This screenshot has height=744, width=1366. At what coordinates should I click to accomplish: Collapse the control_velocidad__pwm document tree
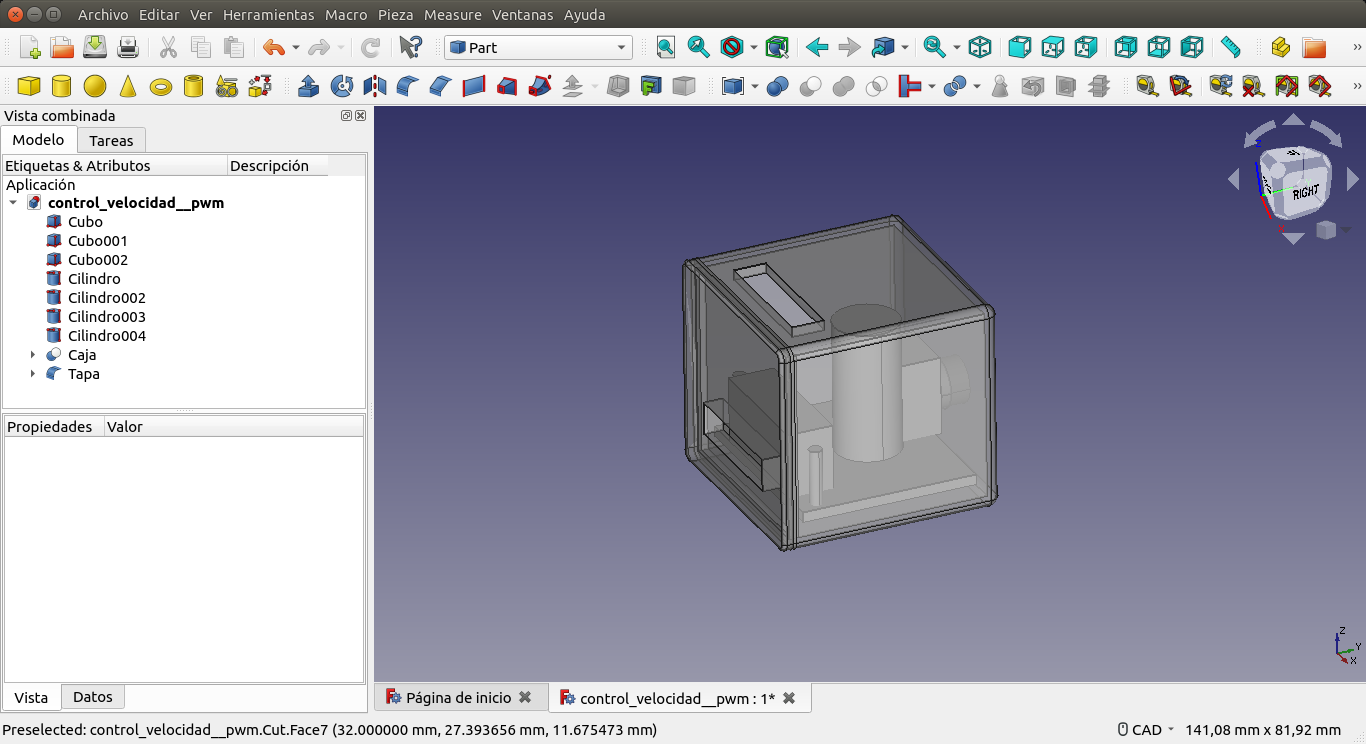(13, 203)
